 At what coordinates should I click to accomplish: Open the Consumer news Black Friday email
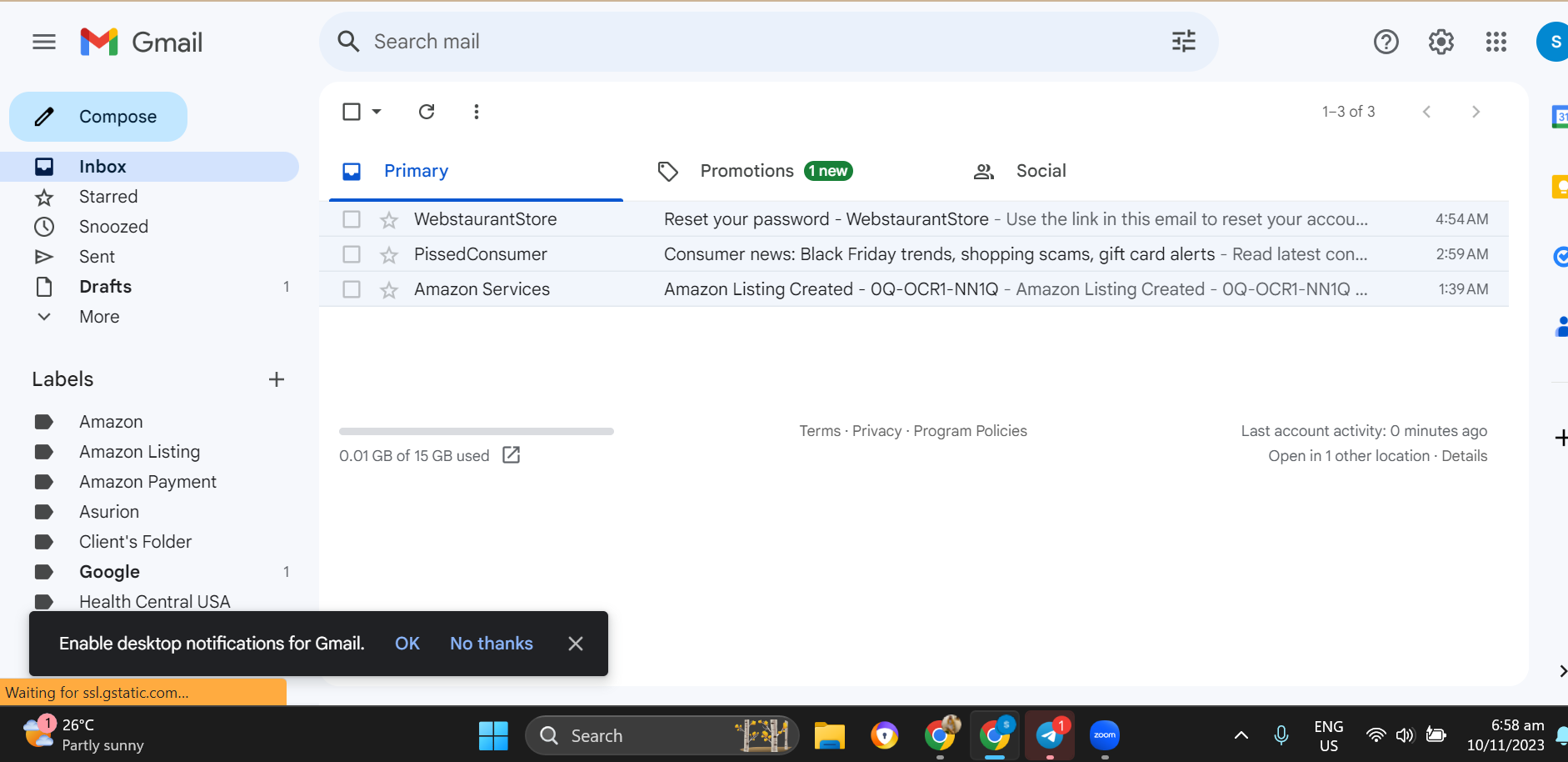(x=914, y=254)
